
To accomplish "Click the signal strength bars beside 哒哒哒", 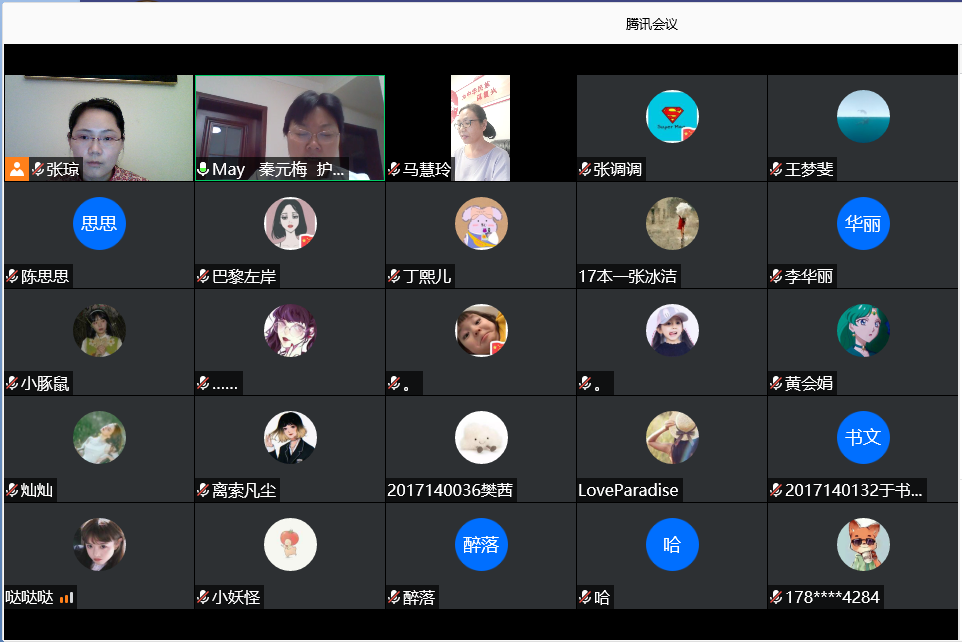I will click(67, 598).
